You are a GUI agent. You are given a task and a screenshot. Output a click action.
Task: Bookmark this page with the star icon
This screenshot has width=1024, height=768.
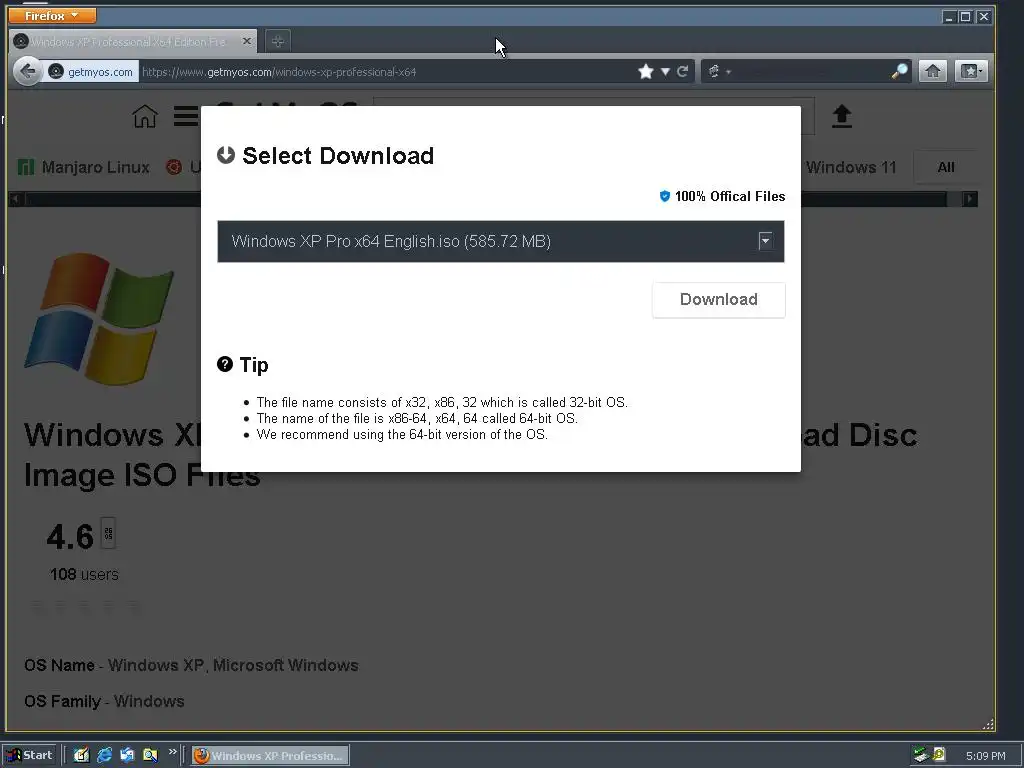[x=646, y=71]
